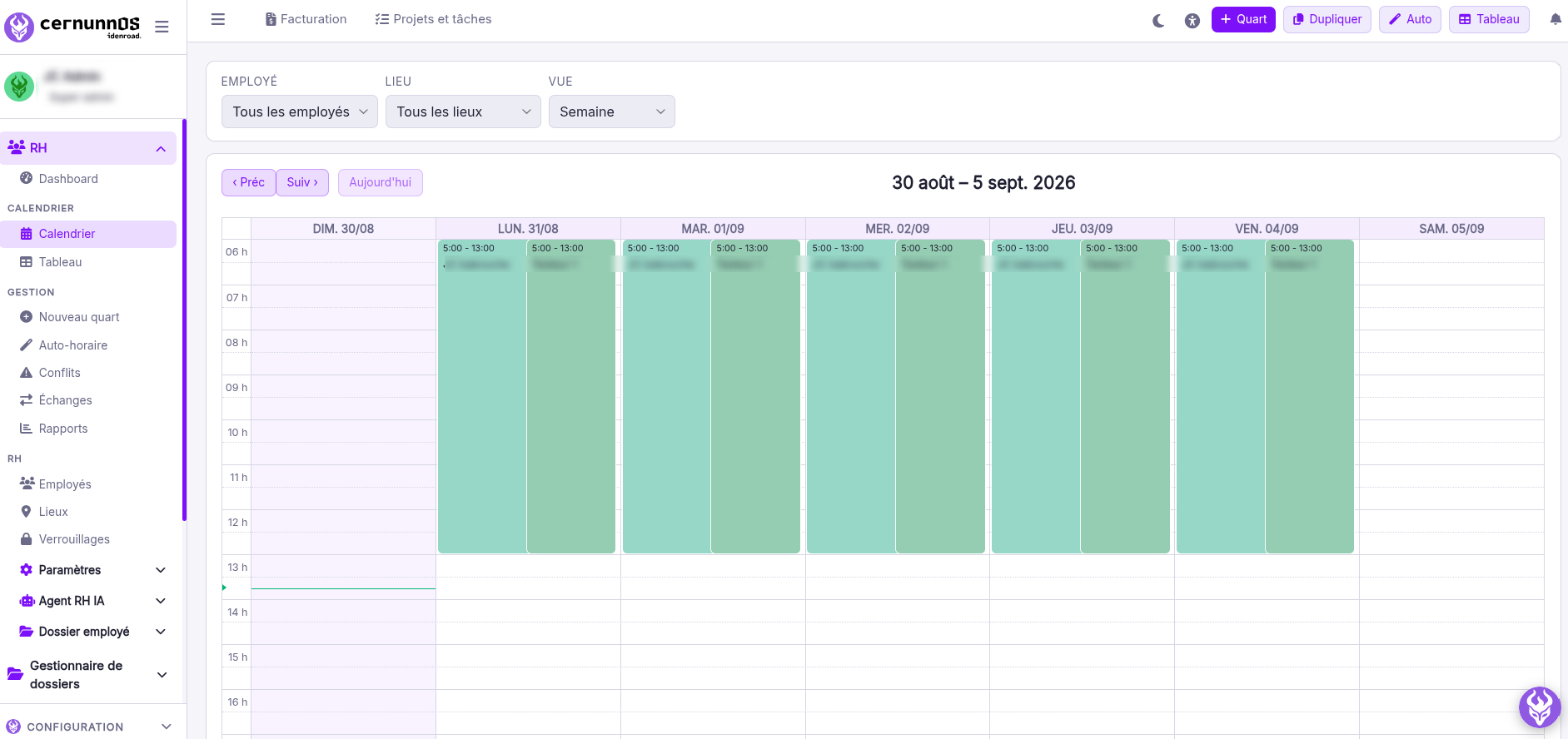Viewport: 1568px width, 739px height.
Task: Open the Employé dropdown
Action: pyautogui.click(x=300, y=112)
